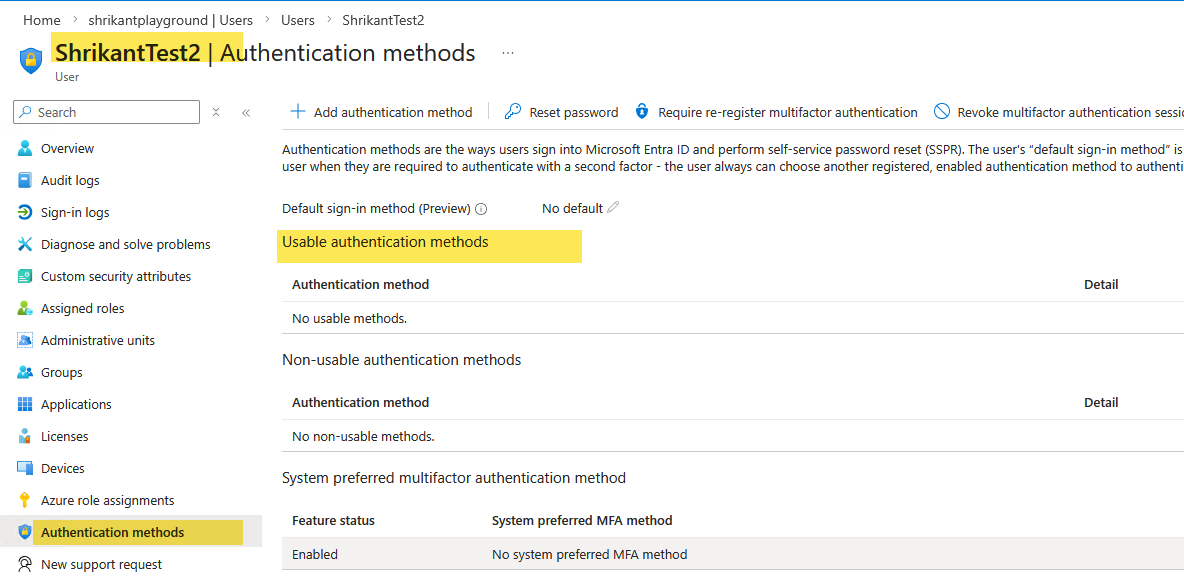Collapse the sidebar with double chevron
The image size is (1184, 583).
coord(245,113)
